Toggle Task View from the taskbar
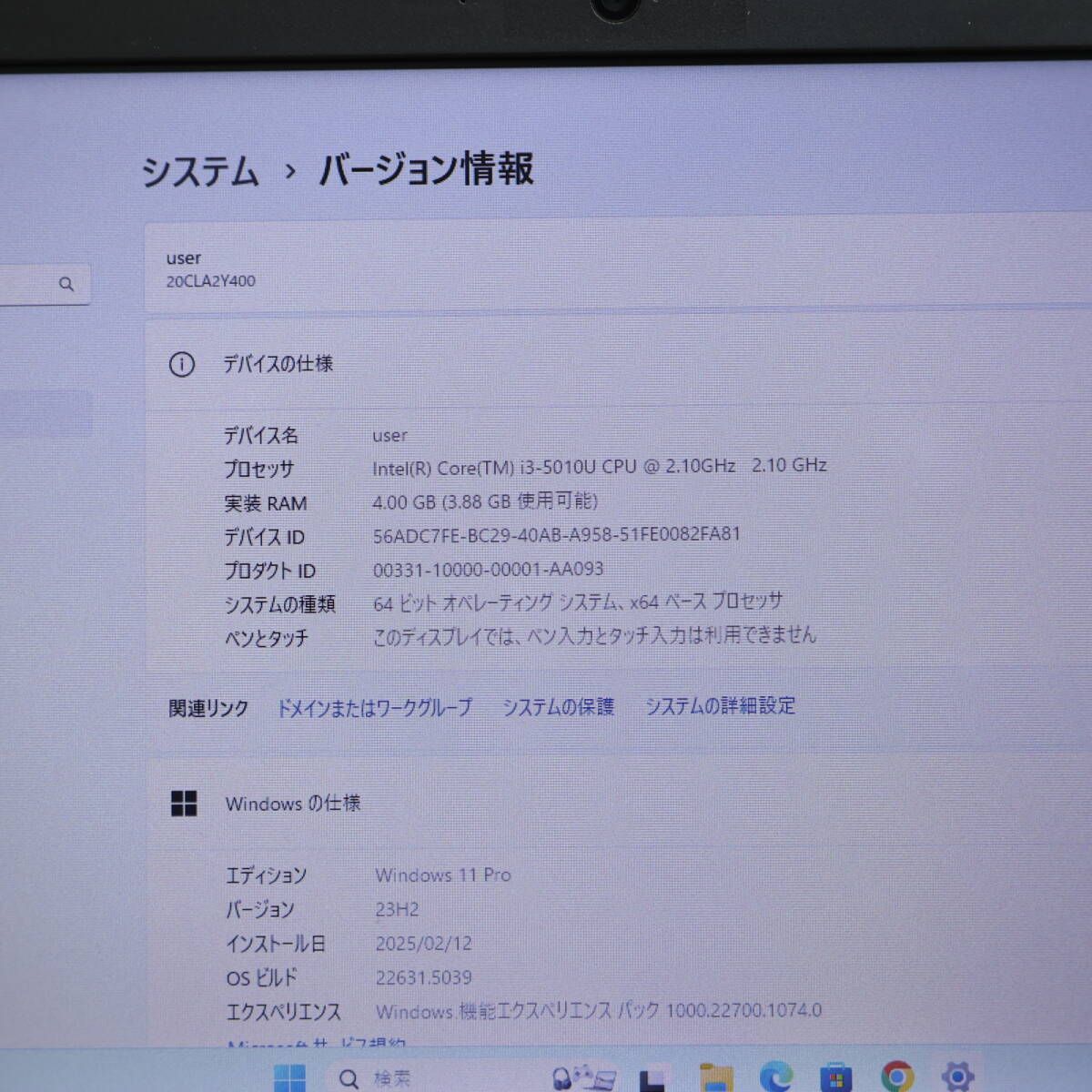The height and width of the screenshot is (1092, 1092). click(x=652, y=1078)
